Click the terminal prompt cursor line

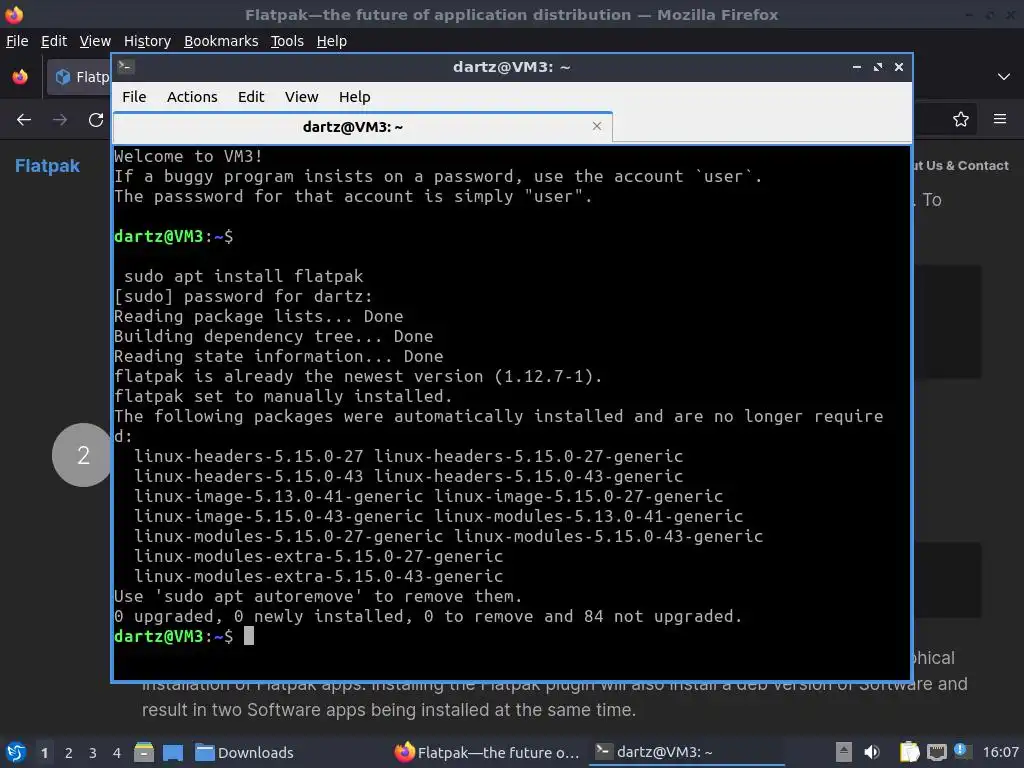pyautogui.click(x=184, y=636)
